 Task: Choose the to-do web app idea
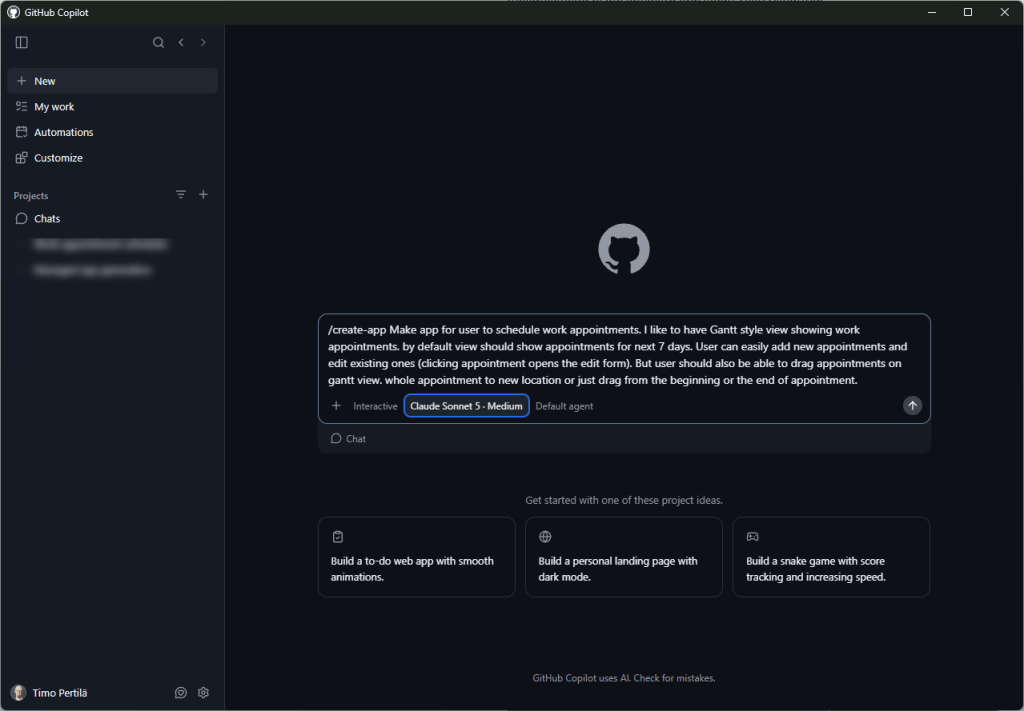point(417,557)
